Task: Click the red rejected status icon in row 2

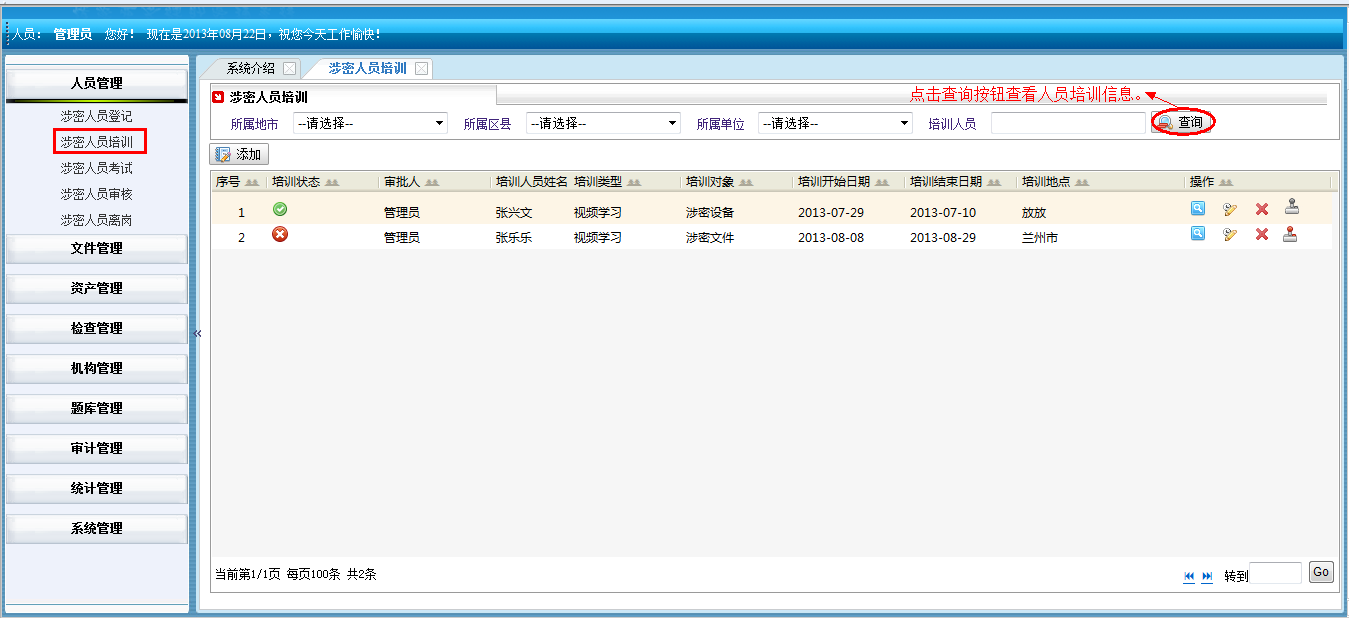Action: pos(280,234)
